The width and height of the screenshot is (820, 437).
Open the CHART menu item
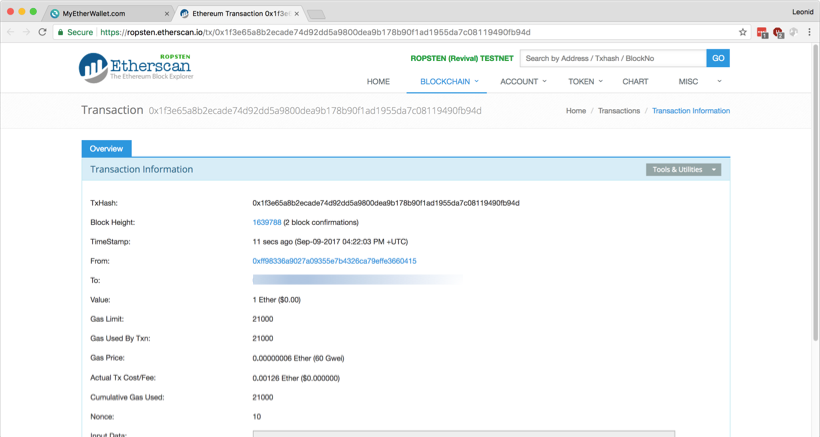(x=635, y=82)
